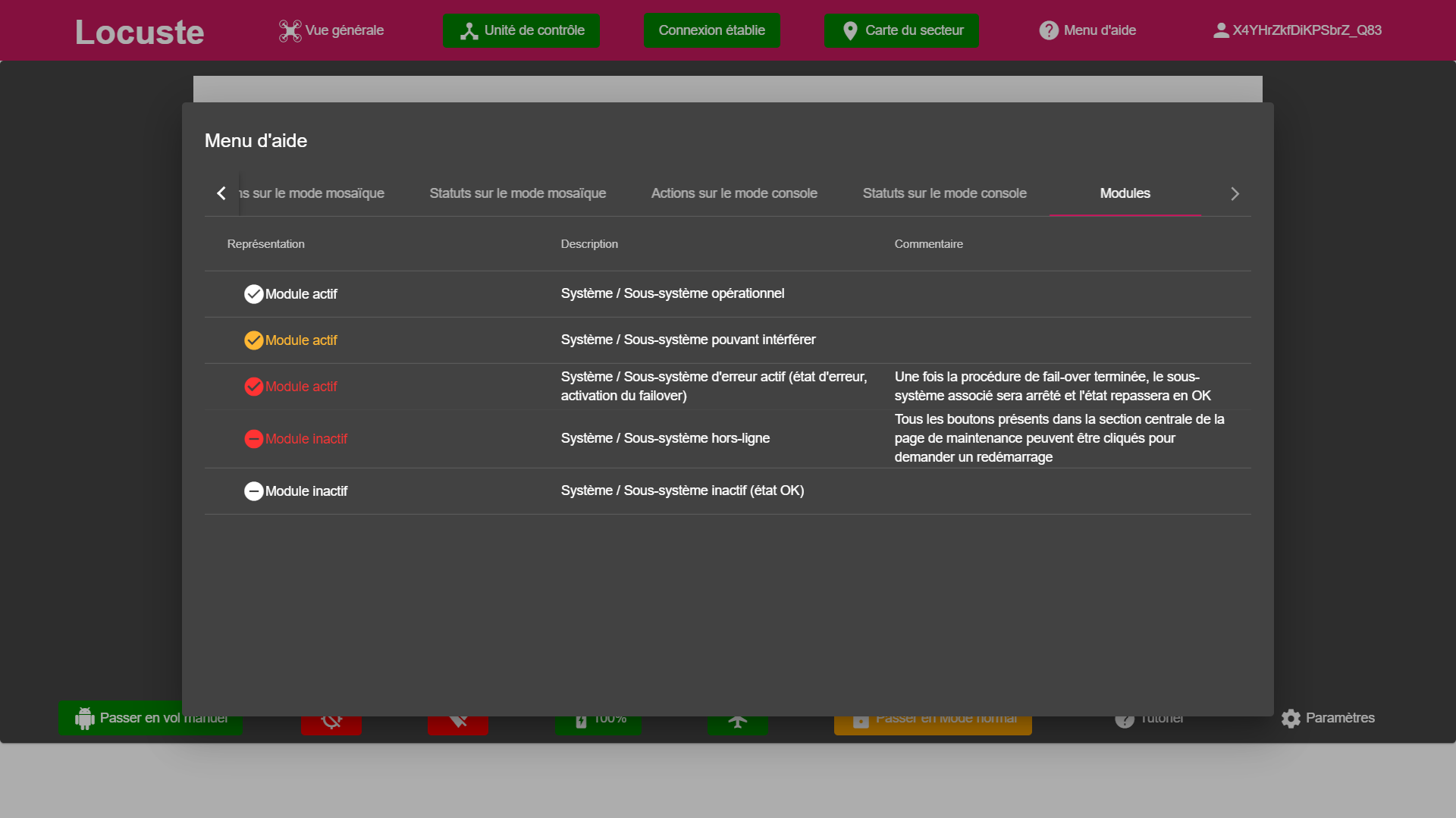Open the Carte du secteur button
Image resolution: width=1456 pixels, height=818 pixels.
[902, 31]
